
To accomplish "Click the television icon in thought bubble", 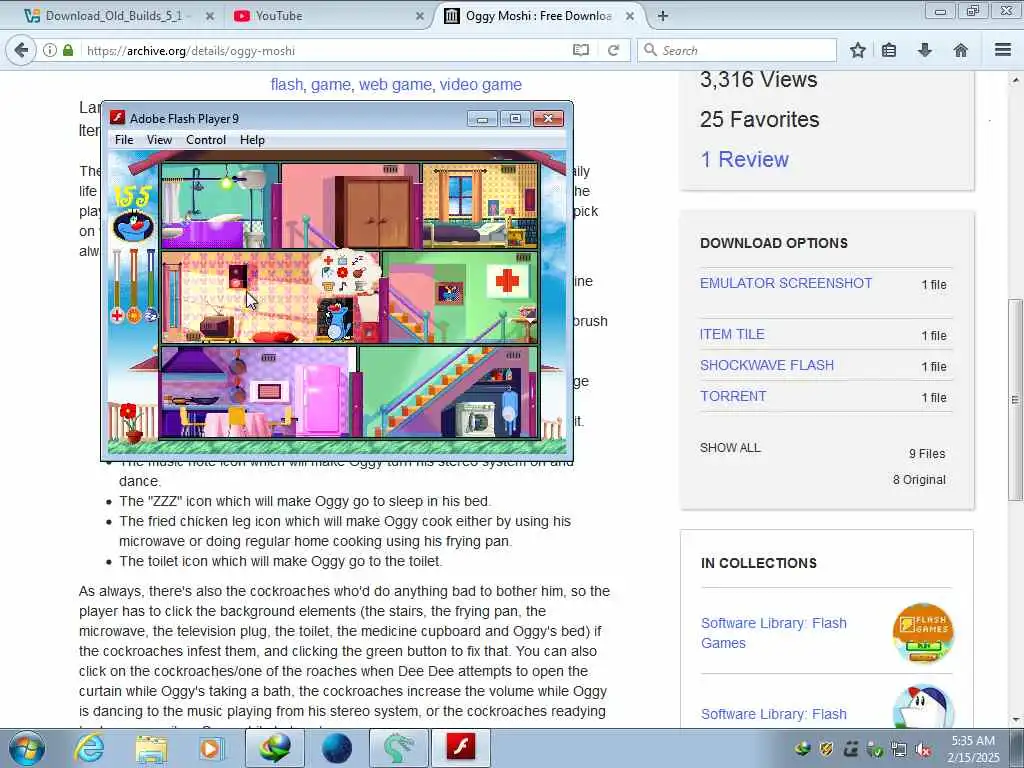I will pos(342,261).
